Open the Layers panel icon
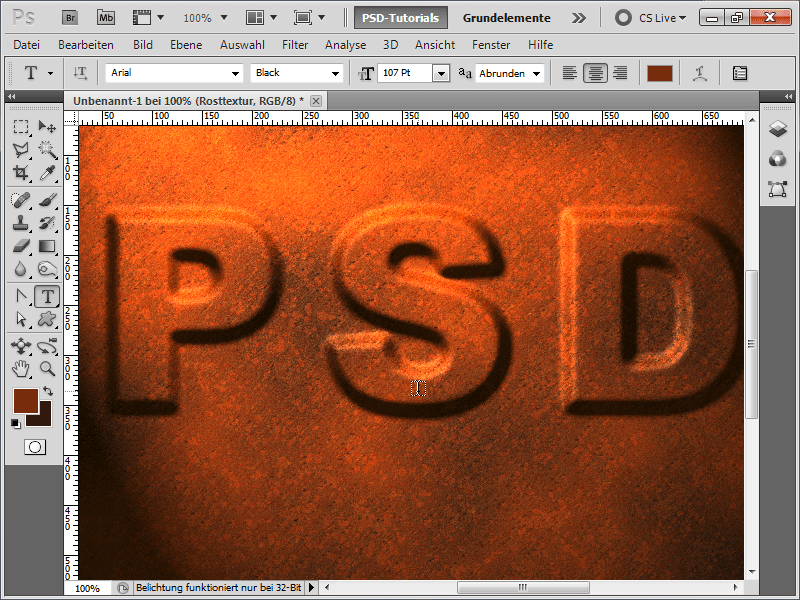800x600 pixels. coord(778,129)
